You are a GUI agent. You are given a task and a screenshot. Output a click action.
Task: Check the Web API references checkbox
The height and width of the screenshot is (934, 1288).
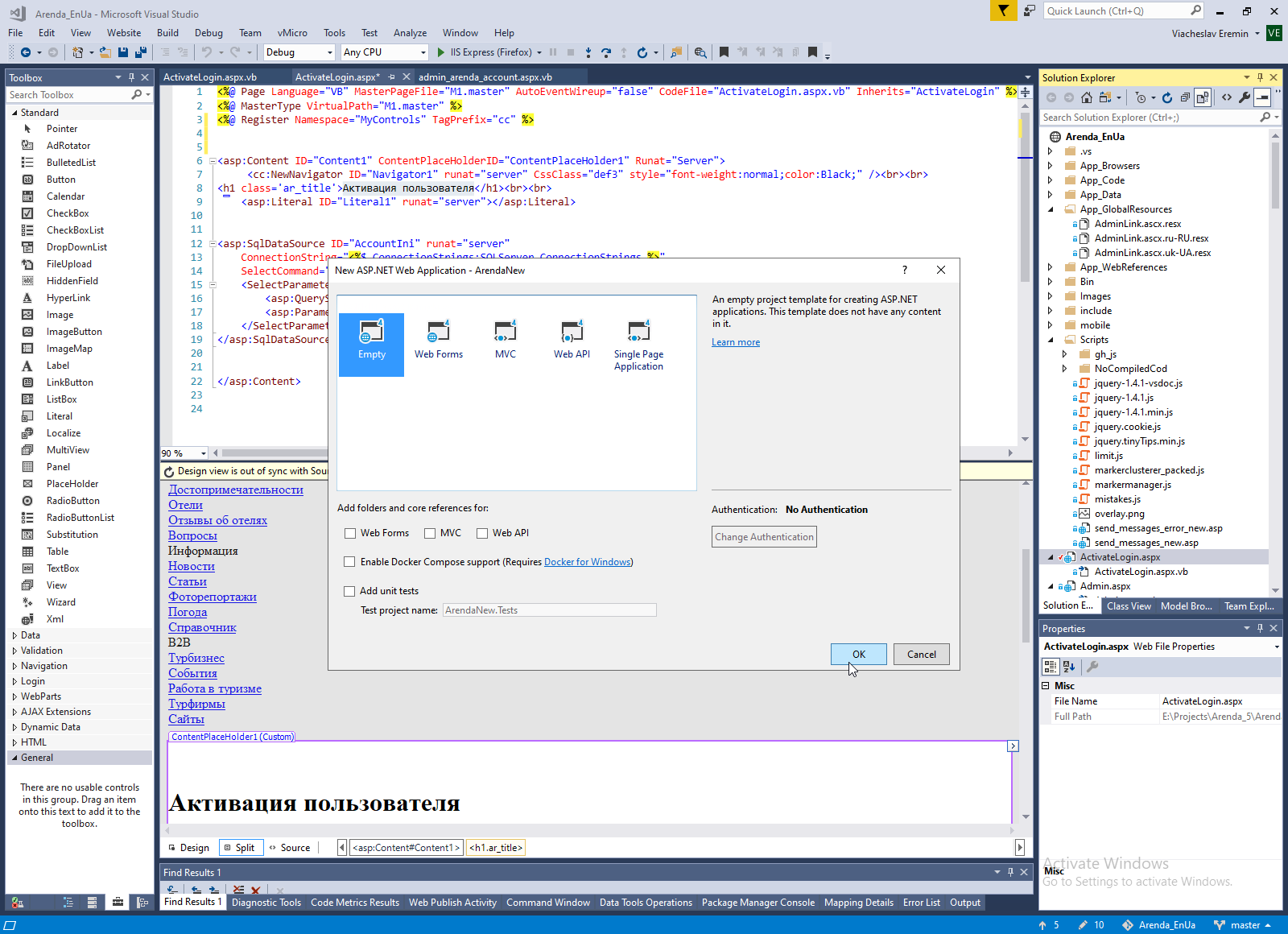pos(482,533)
